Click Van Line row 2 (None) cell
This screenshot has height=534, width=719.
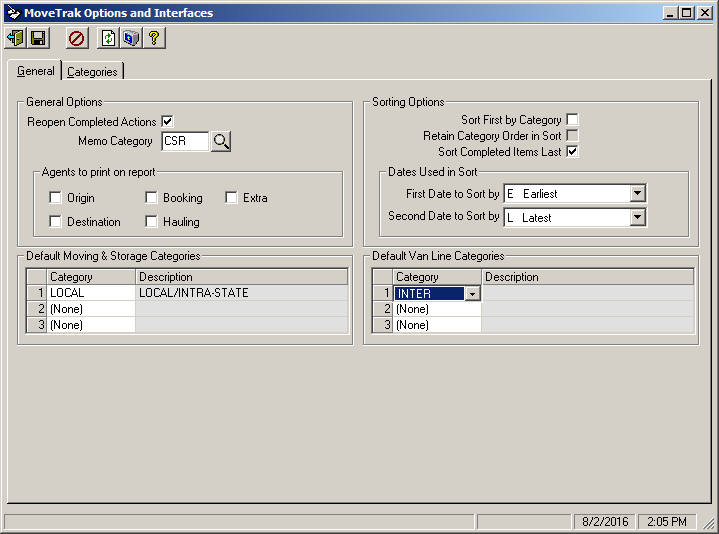coord(437,309)
